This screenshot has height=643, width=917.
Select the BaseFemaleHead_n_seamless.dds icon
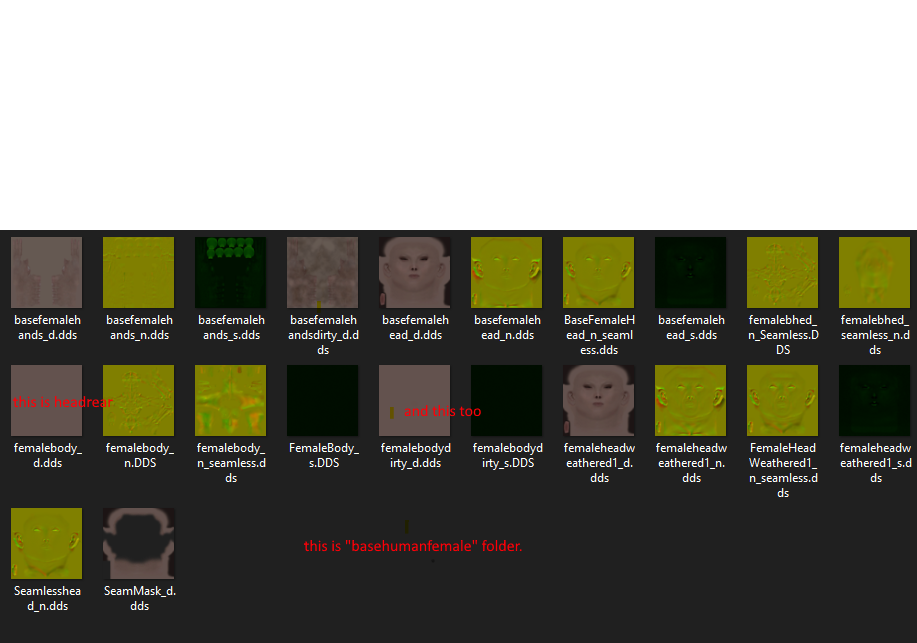pos(598,273)
